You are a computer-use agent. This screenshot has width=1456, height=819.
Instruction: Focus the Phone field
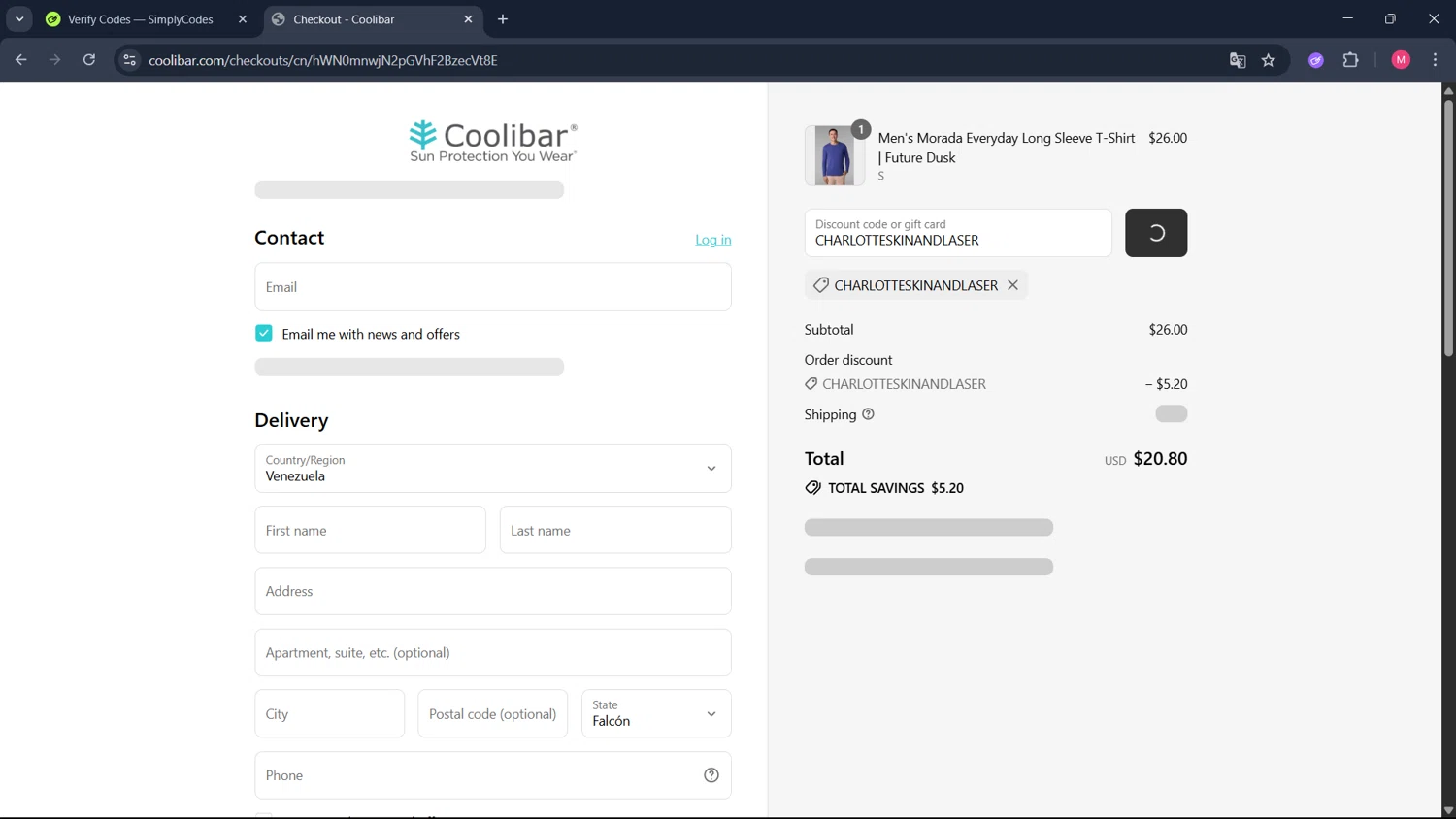pos(493,775)
